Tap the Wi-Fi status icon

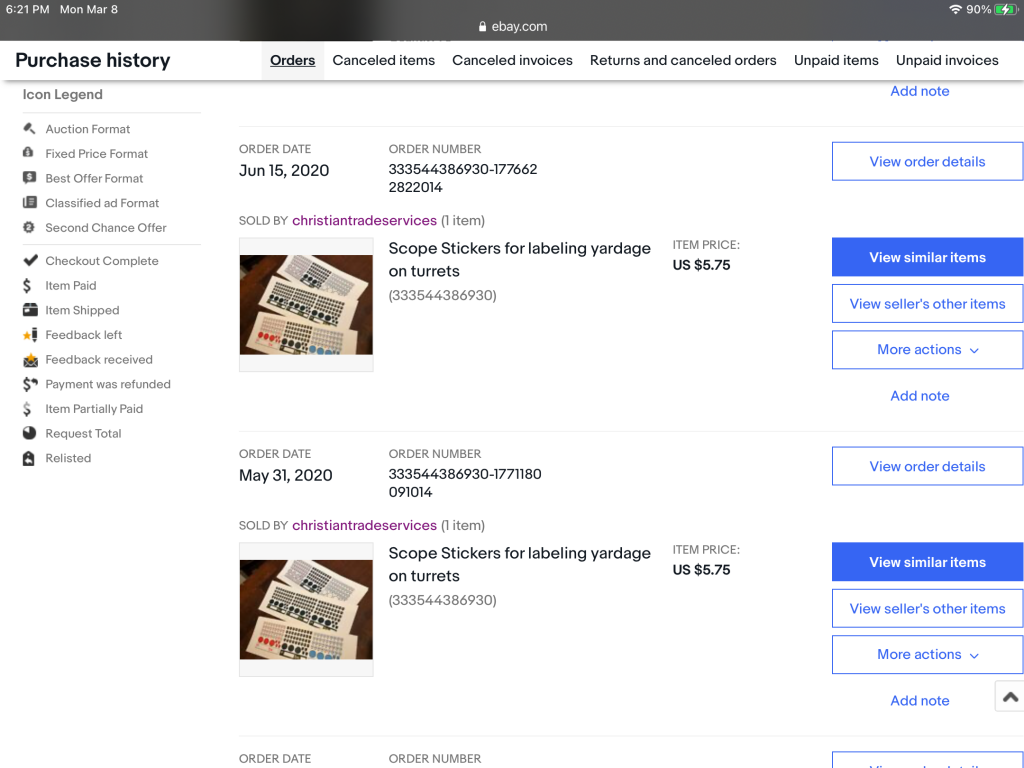(x=955, y=9)
